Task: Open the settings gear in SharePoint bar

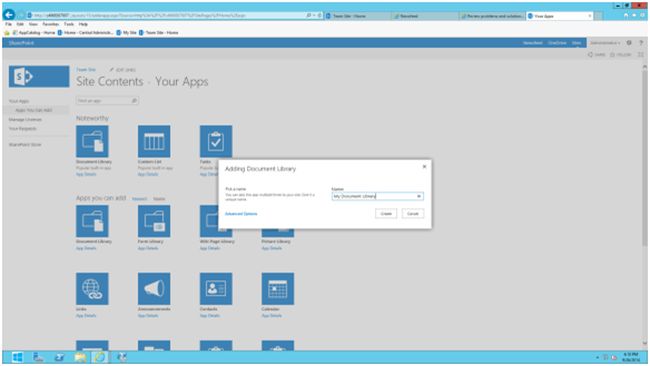Action: (x=629, y=43)
